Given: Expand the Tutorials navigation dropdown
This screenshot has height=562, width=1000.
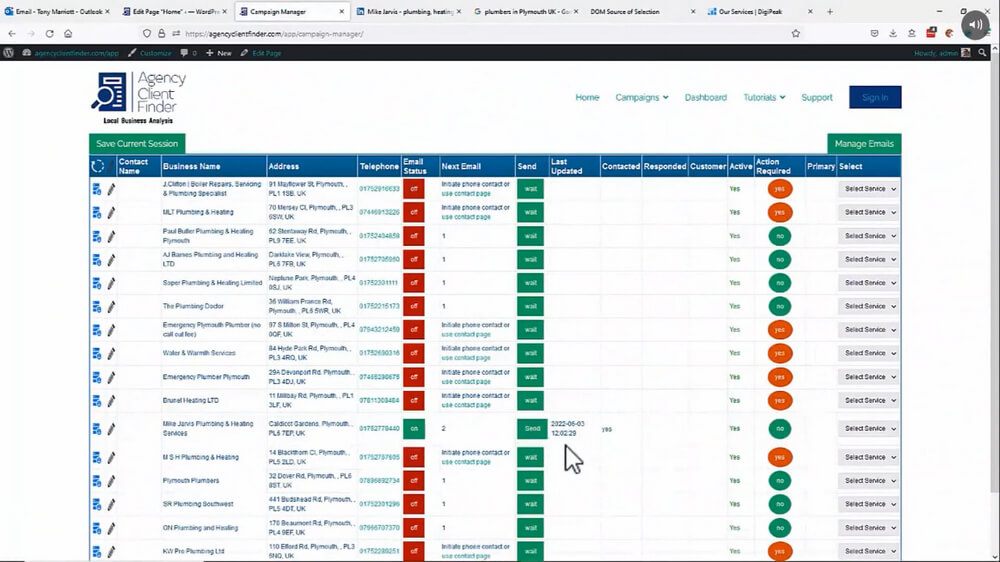Looking at the screenshot, I should (764, 98).
